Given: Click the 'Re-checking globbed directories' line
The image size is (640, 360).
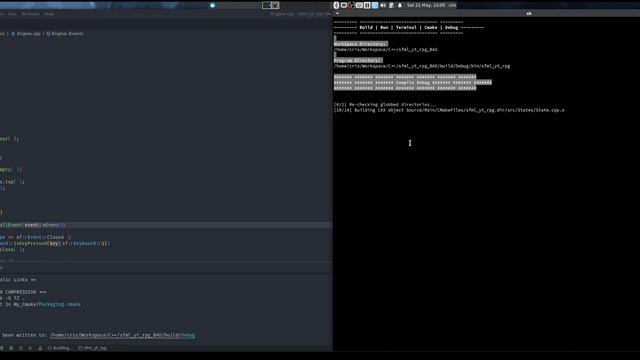Looking at the screenshot, I should click(385, 104).
